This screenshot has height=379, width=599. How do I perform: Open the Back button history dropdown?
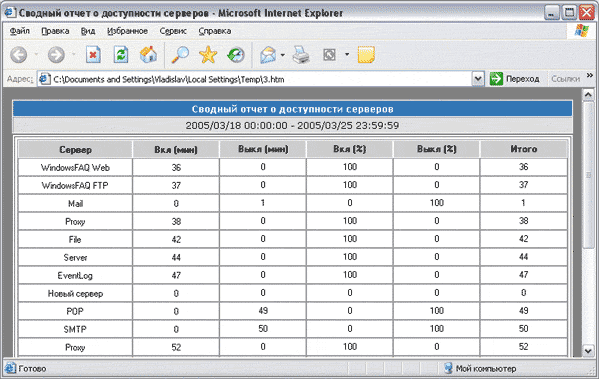pos(36,55)
